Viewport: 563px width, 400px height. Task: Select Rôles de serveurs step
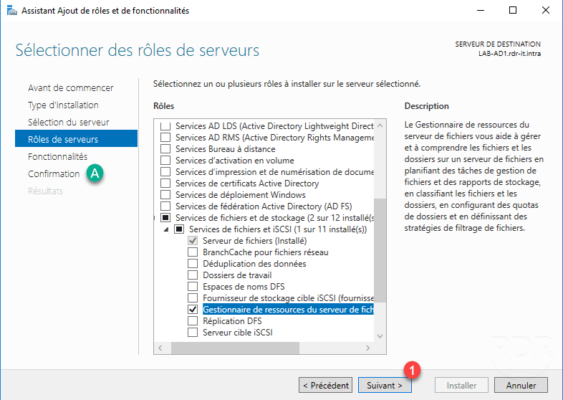click(76, 139)
